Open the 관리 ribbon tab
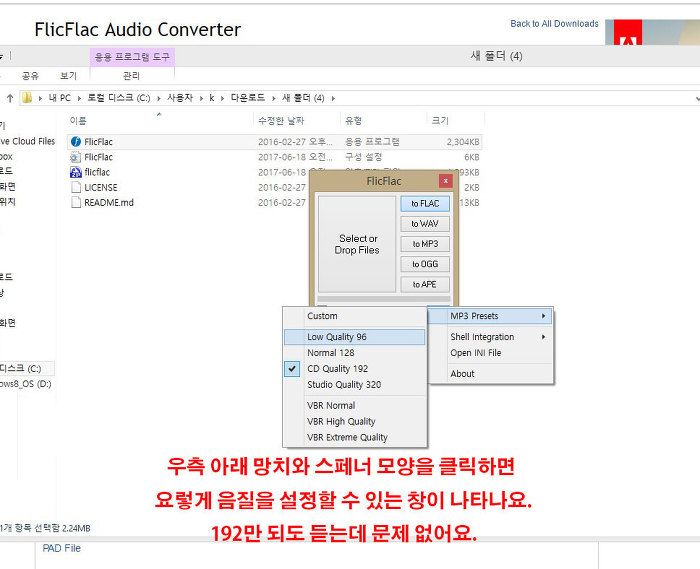Image resolution: width=700 pixels, height=569 pixels. pyautogui.click(x=131, y=76)
